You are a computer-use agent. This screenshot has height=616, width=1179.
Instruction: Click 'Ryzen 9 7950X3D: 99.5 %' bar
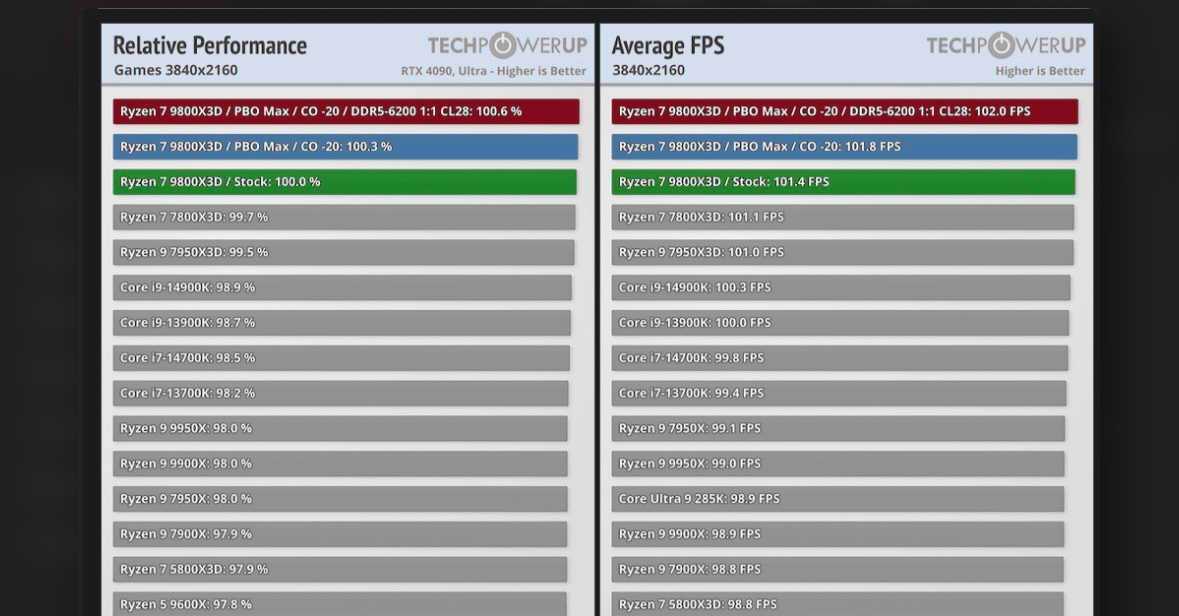343,253
